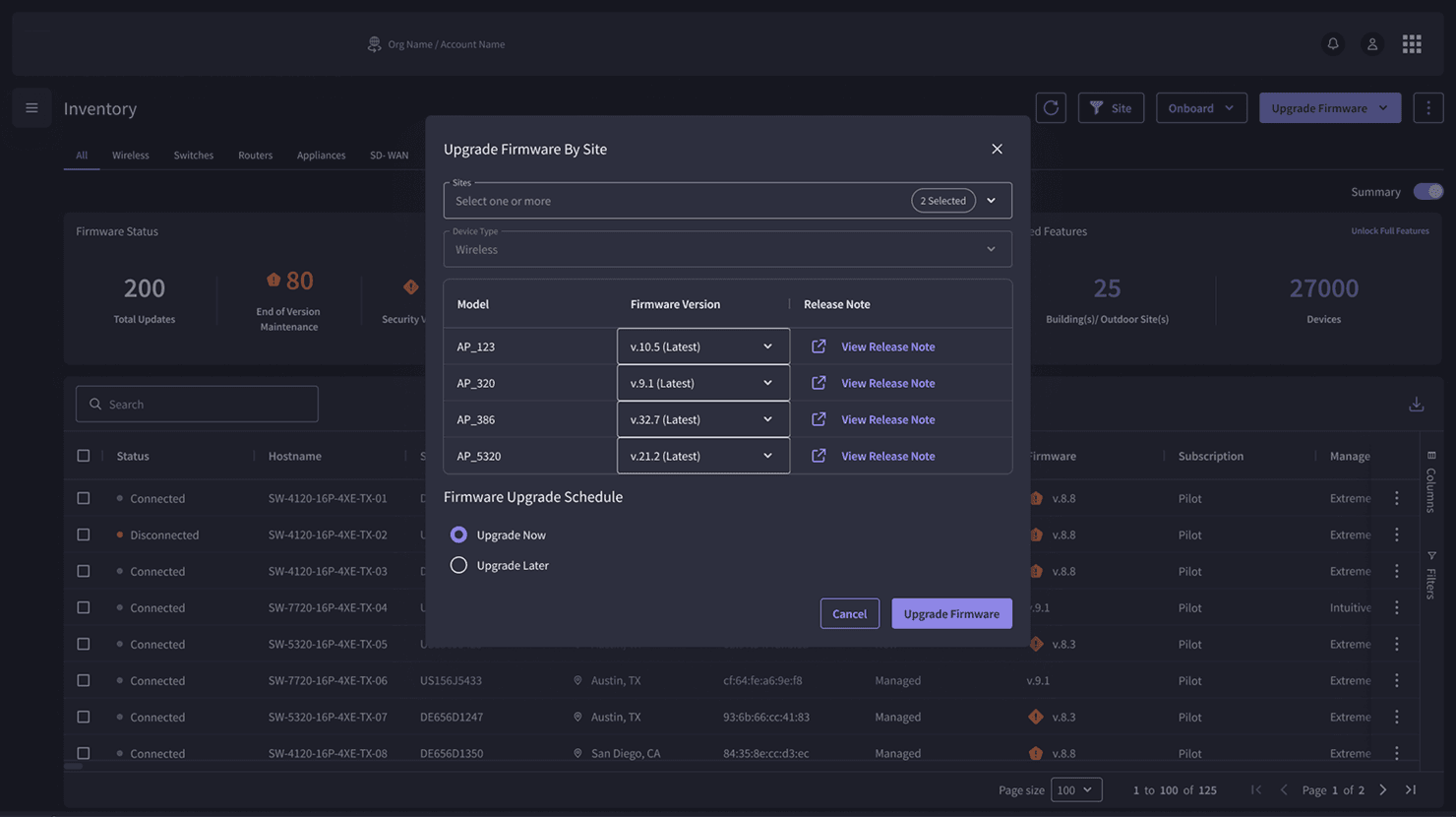This screenshot has height=817, width=1456.
Task: Expand the Onboard dropdown button
Action: pyautogui.click(x=1201, y=108)
